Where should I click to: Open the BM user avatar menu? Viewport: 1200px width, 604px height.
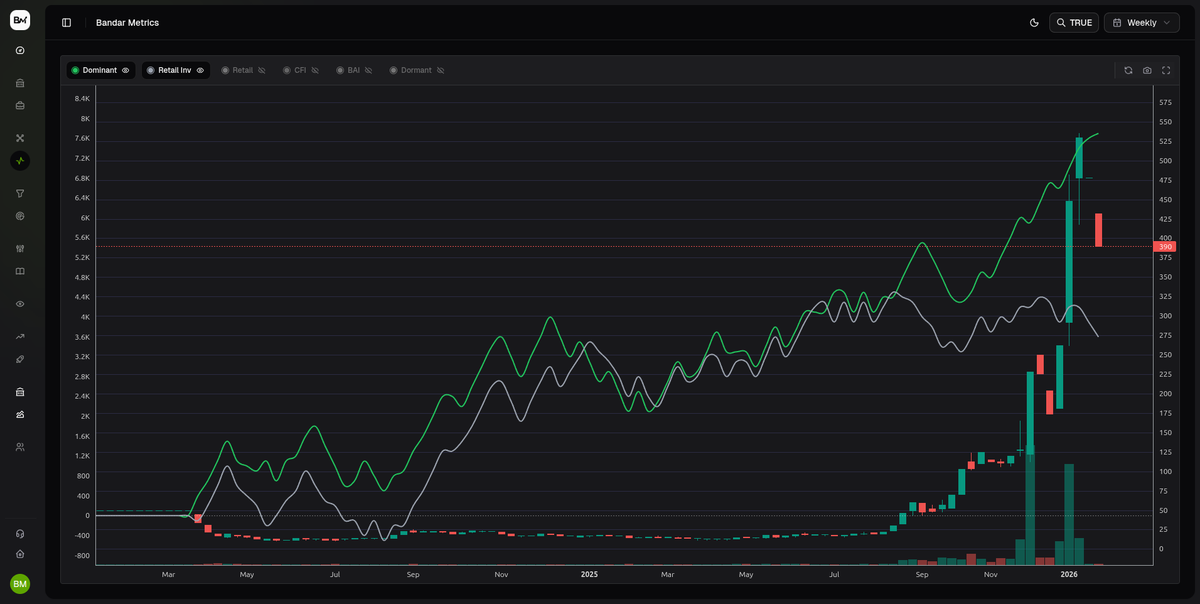20,584
